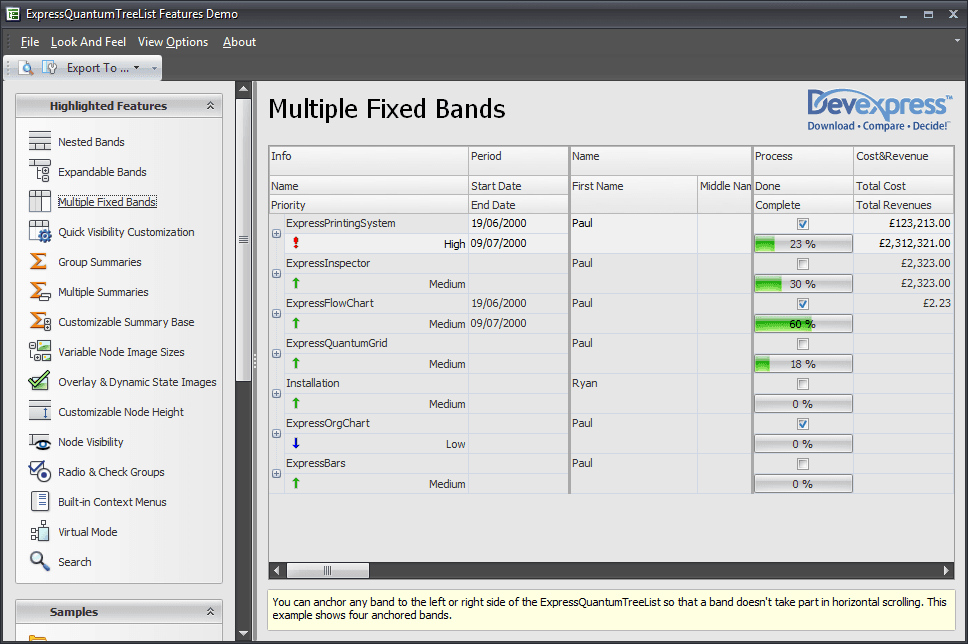Toggle Done checkbox for ExpressPrintingSystem
This screenshot has width=968, height=644.
803,224
